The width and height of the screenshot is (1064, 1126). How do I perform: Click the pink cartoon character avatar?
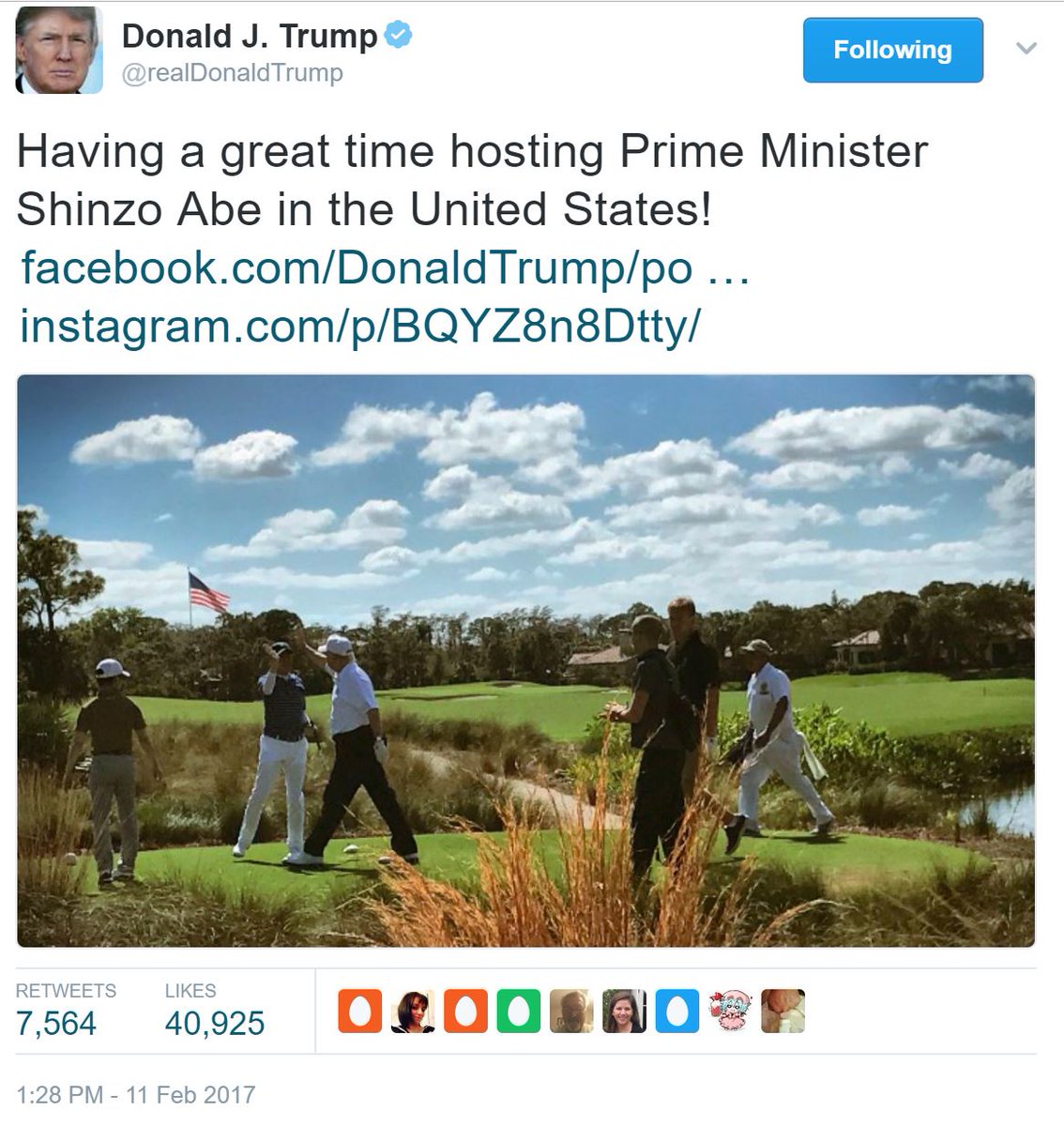pos(730,1011)
